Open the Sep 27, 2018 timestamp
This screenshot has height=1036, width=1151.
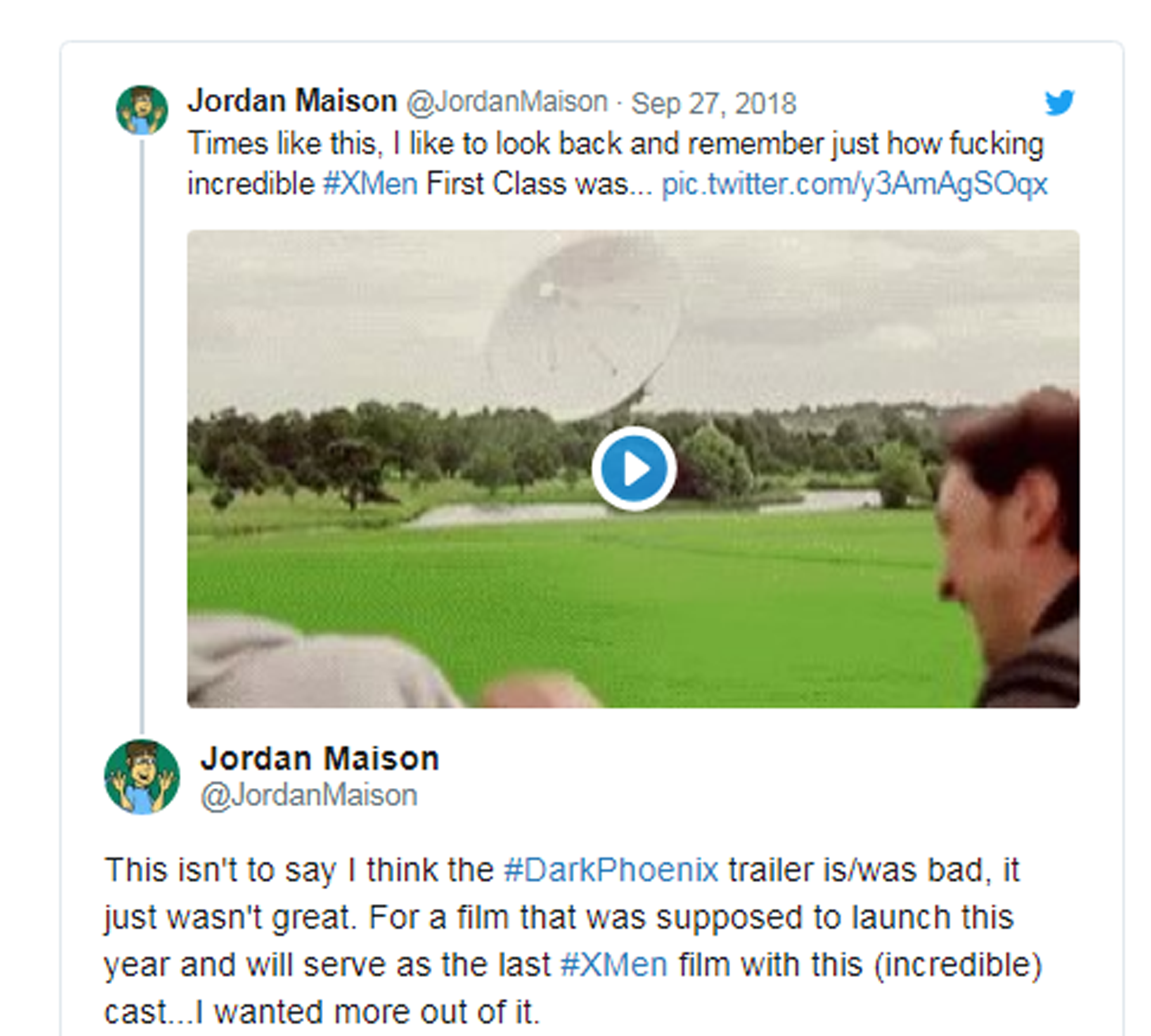714,104
